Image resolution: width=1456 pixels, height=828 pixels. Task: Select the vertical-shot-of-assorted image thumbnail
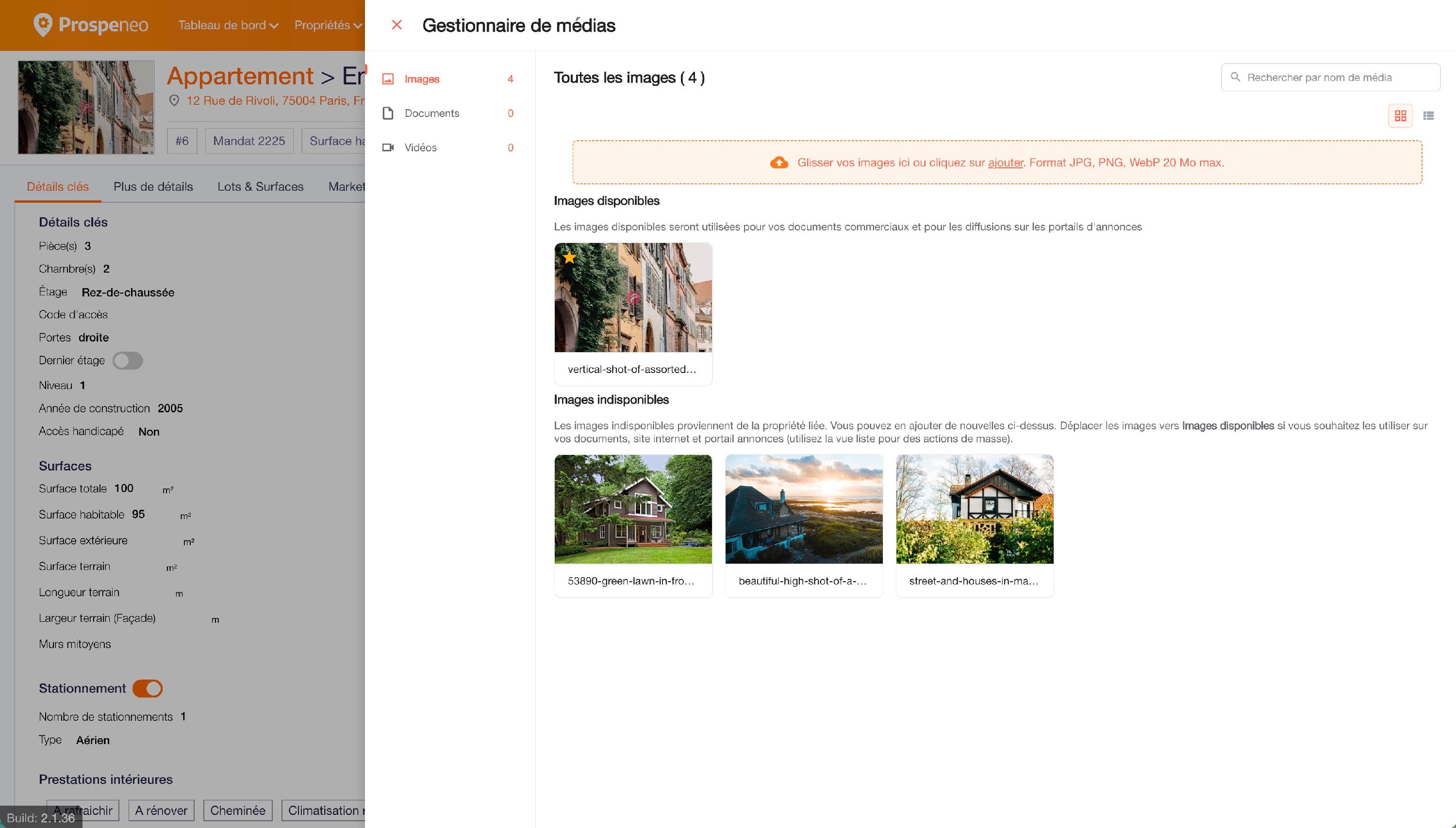pyautogui.click(x=633, y=297)
